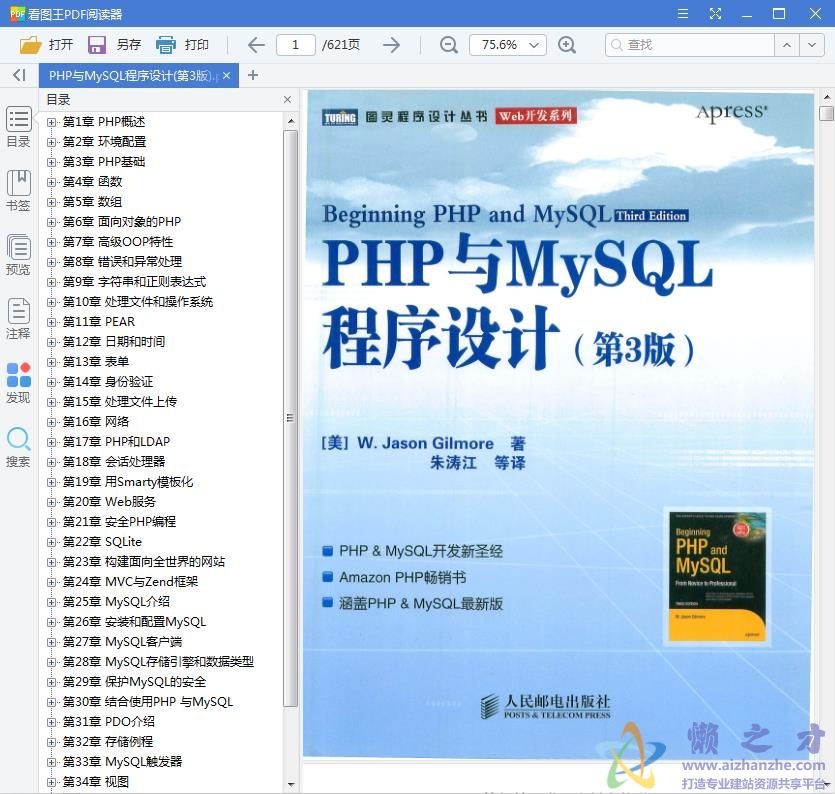Expand 第6章 面向对象的PHP
Image resolution: width=835 pixels, height=794 pixels.
(x=52, y=222)
